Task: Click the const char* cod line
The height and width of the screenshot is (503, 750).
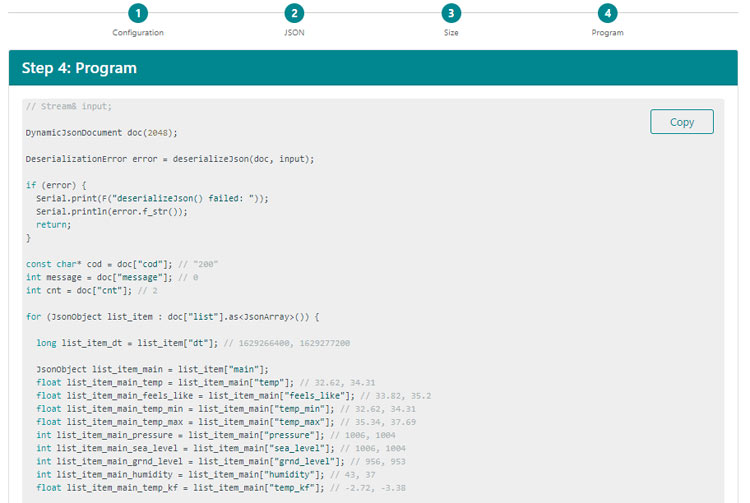Action: click(x=122, y=264)
